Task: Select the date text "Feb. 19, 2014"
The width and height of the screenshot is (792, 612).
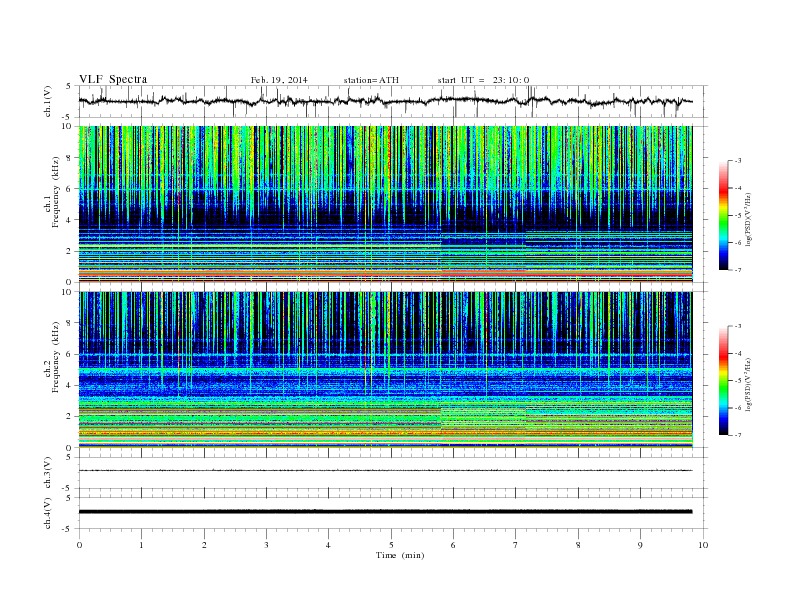Action: tap(279, 80)
